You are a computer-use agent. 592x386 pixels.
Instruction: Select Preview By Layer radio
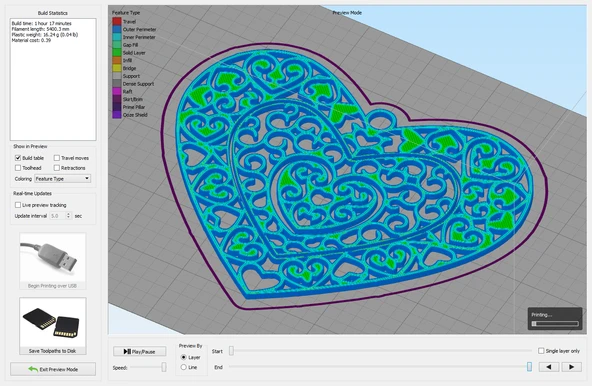tap(183, 357)
